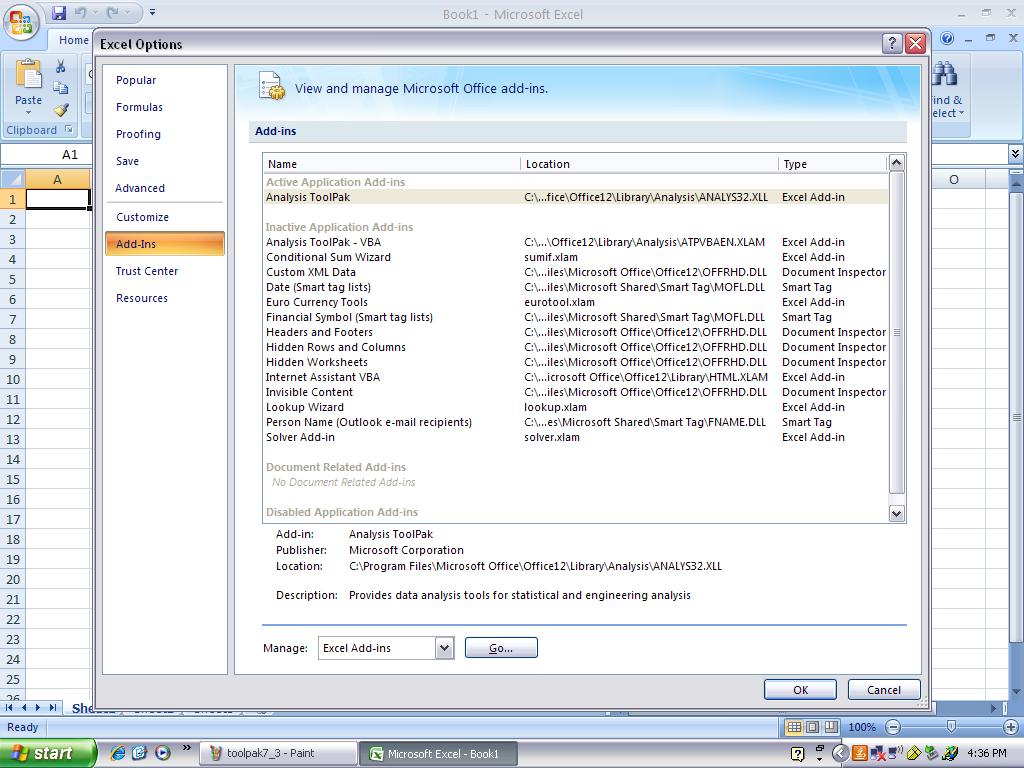The width and height of the screenshot is (1024, 768).
Task: Select the Trust Center category
Action: point(147,271)
